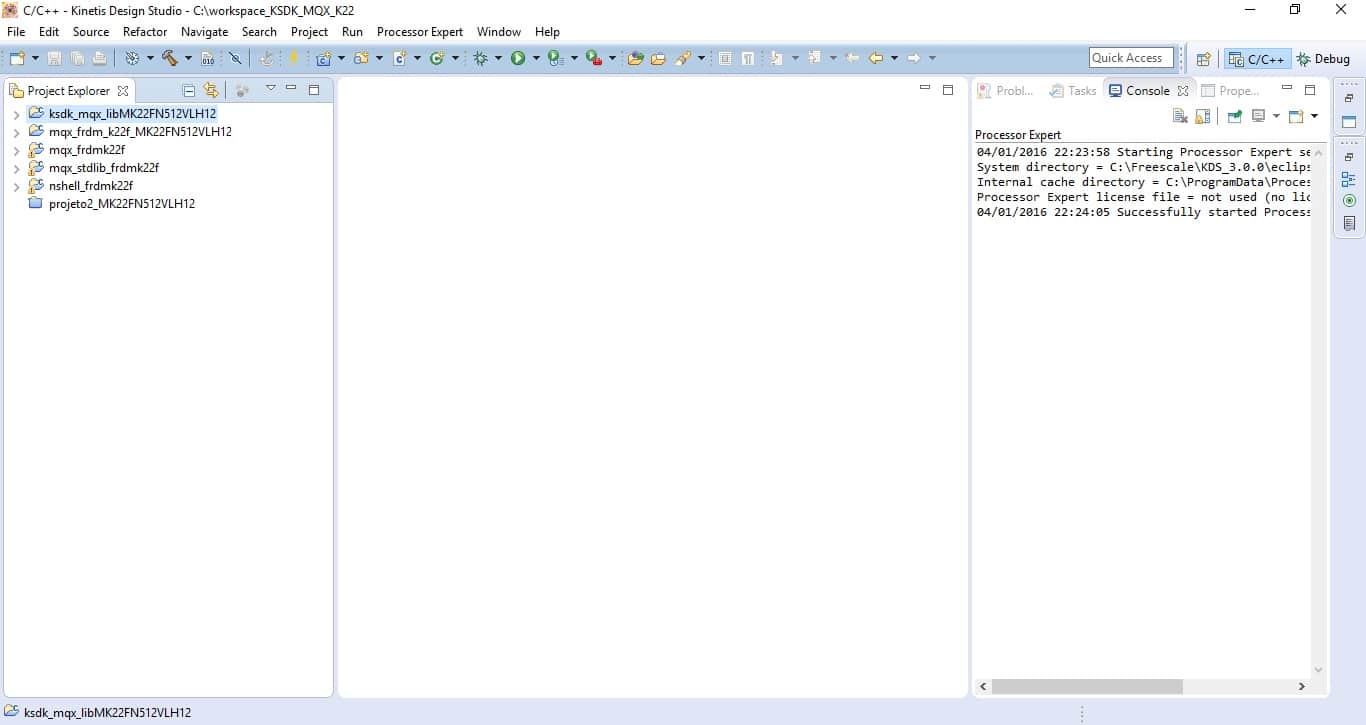Image resolution: width=1366 pixels, height=725 pixels.
Task: Expand mqx_frdm_k22f_MK22FN512VLH12 project
Action: (17, 132)
